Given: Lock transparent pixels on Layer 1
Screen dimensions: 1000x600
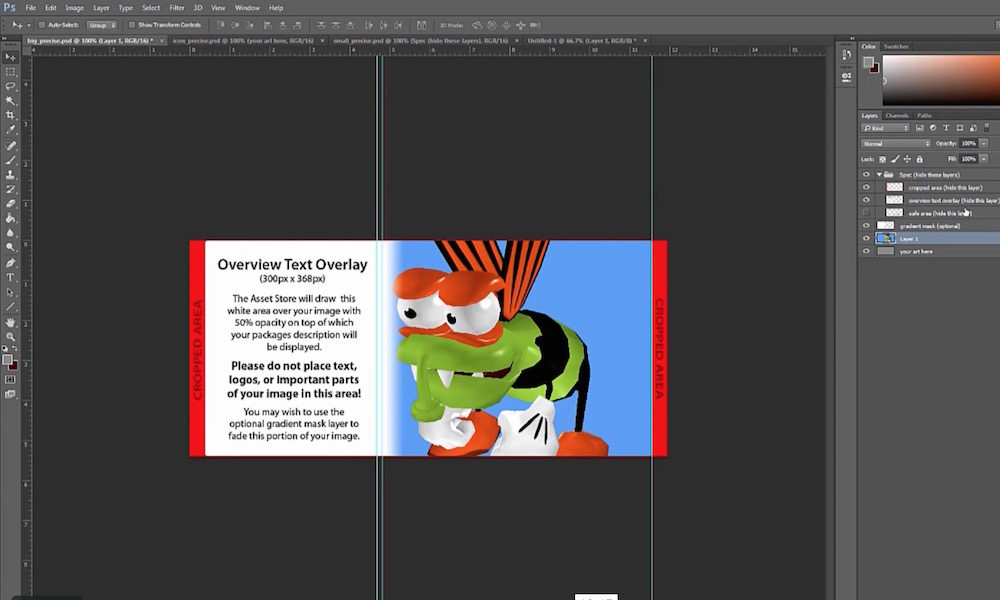Looking at the screenshot, I should (880, 158).
